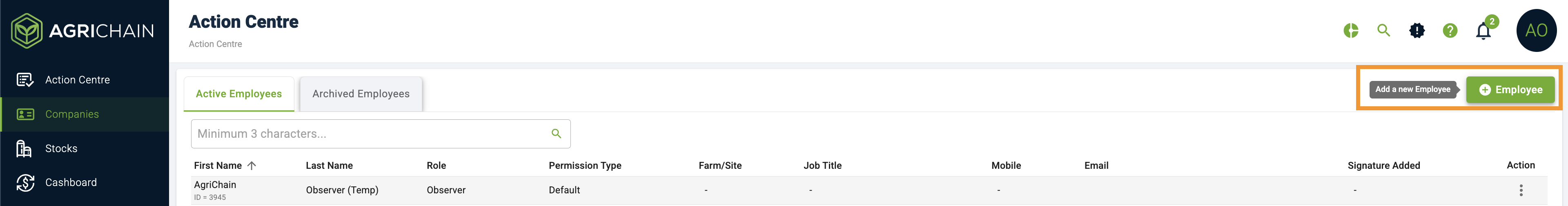Open the row actions three-dot menu
The image size is (1568, 206).
pyautogui.click(x=1521, y=190)
